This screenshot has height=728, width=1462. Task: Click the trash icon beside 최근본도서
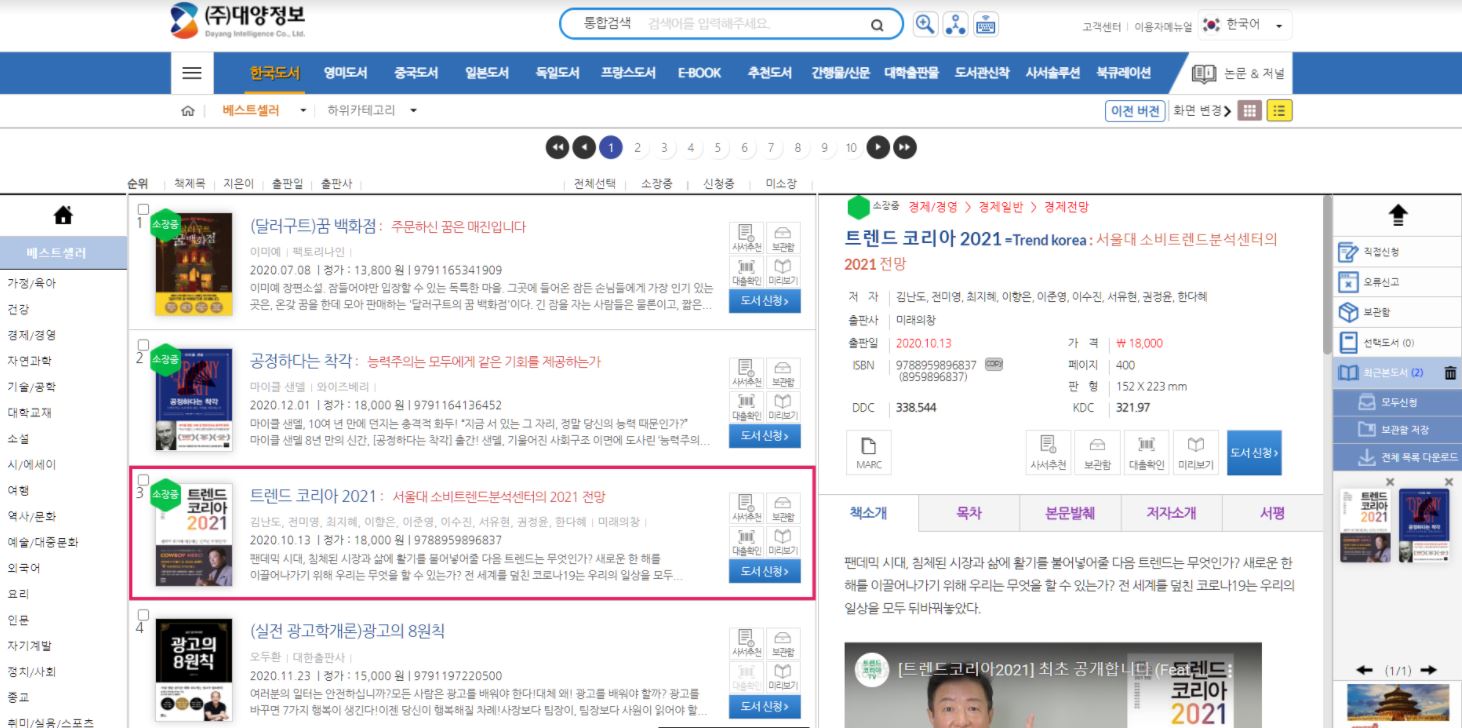pyautogui.click(x=1450, y=373)
